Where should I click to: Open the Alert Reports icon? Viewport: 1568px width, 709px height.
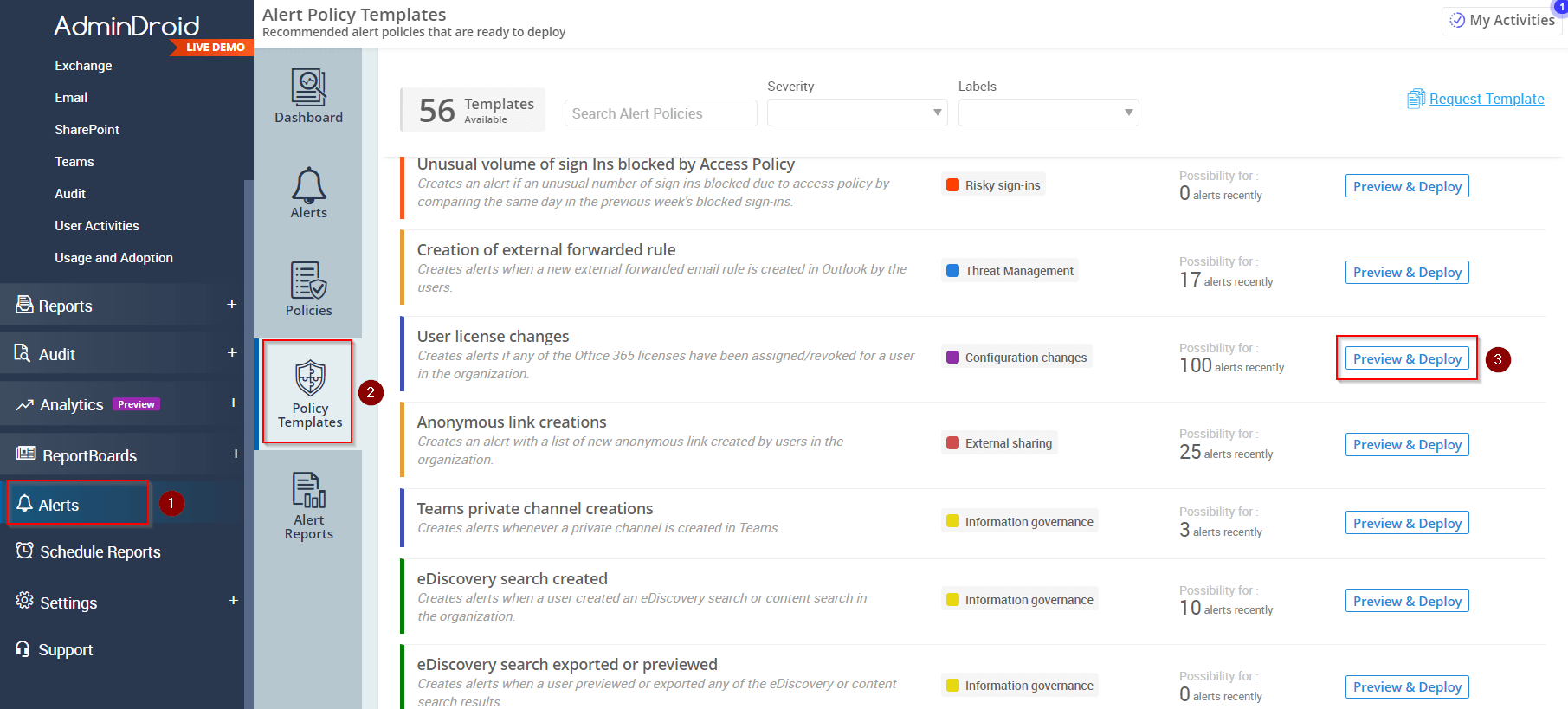pyautogui.click(x=308, y=490)
